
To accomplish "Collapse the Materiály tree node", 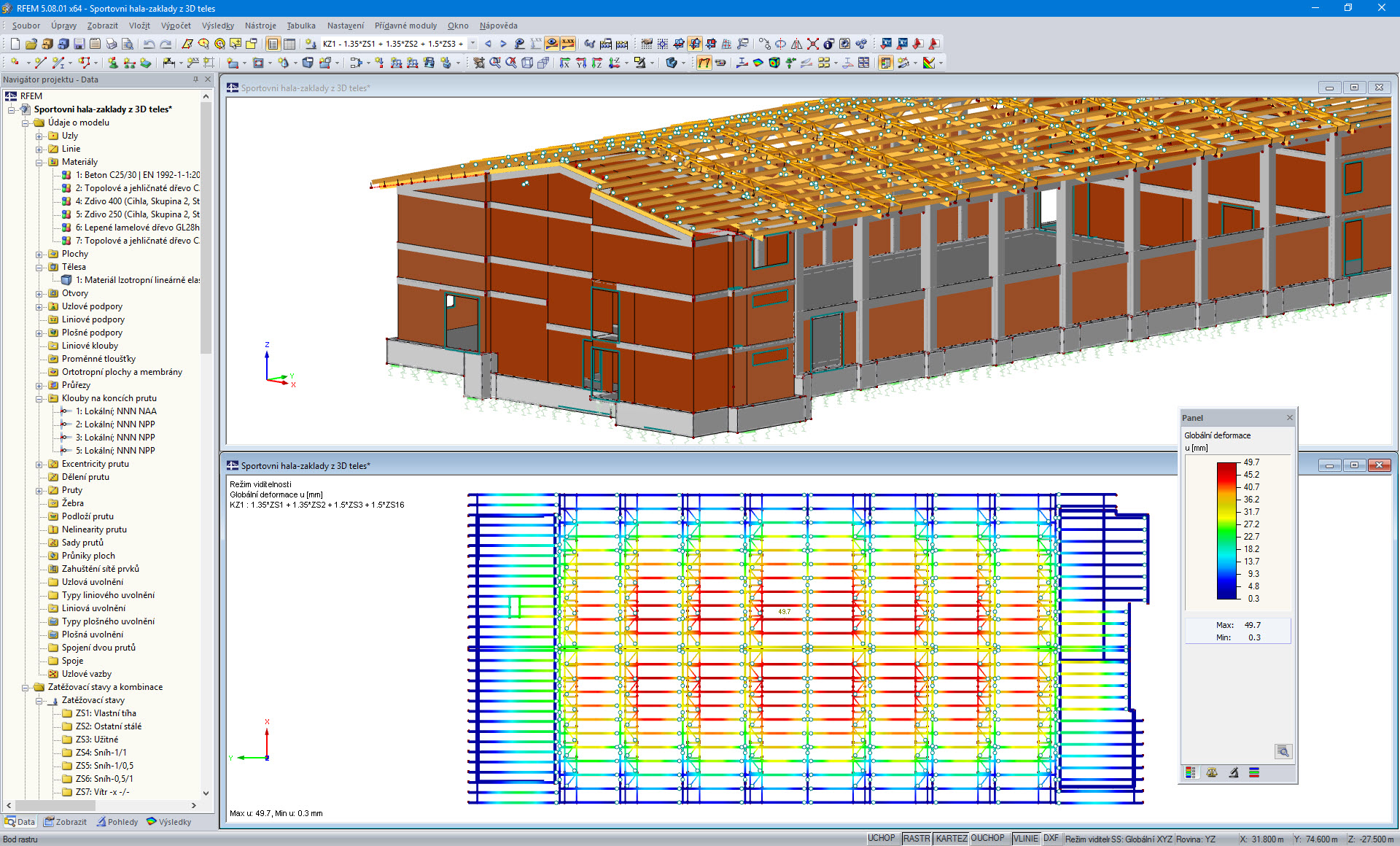I will coord(39,163).
